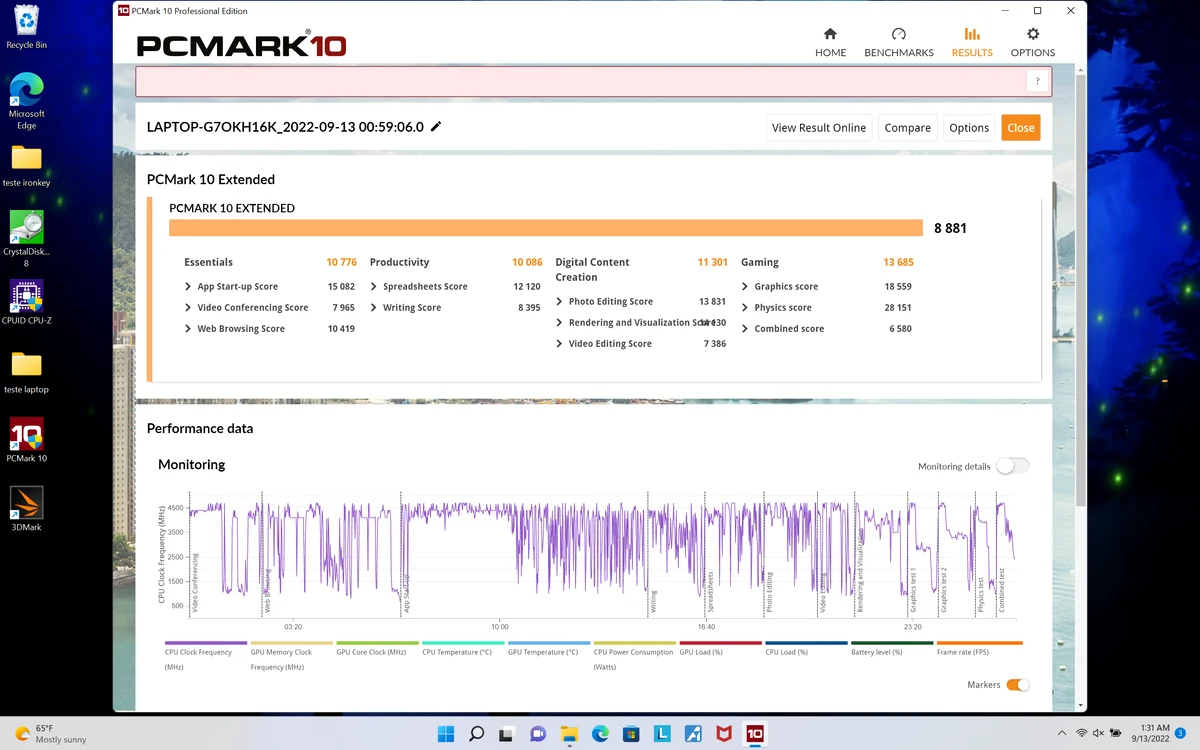Open Task View on taskbar

(508, 734)
